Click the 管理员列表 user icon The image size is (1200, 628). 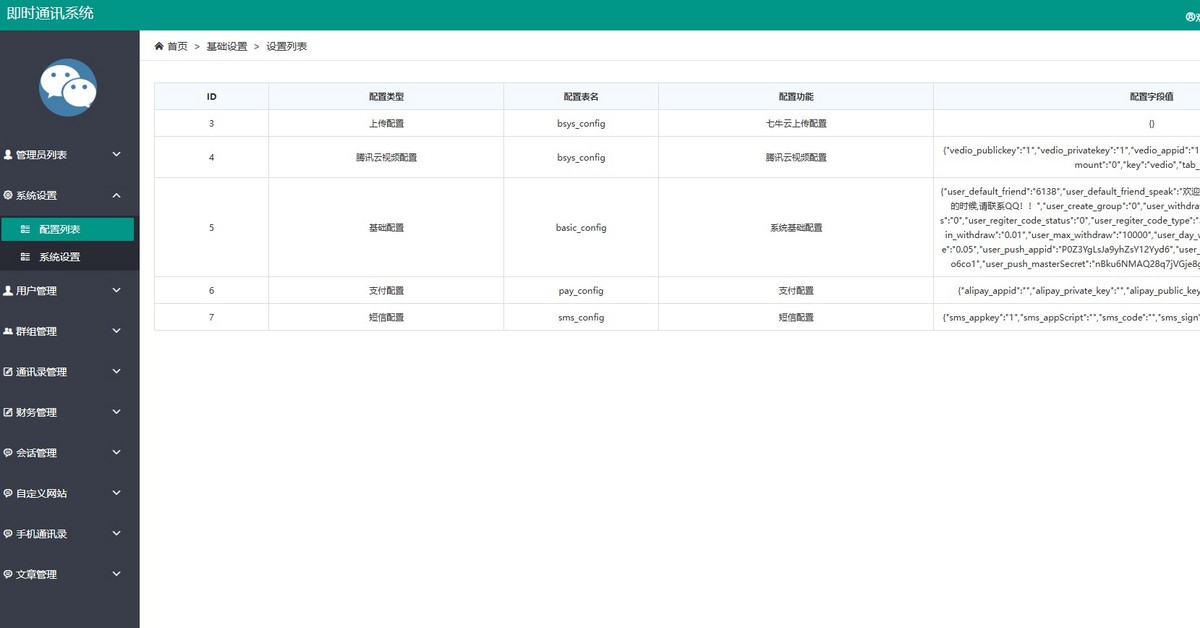coord(8,155)
